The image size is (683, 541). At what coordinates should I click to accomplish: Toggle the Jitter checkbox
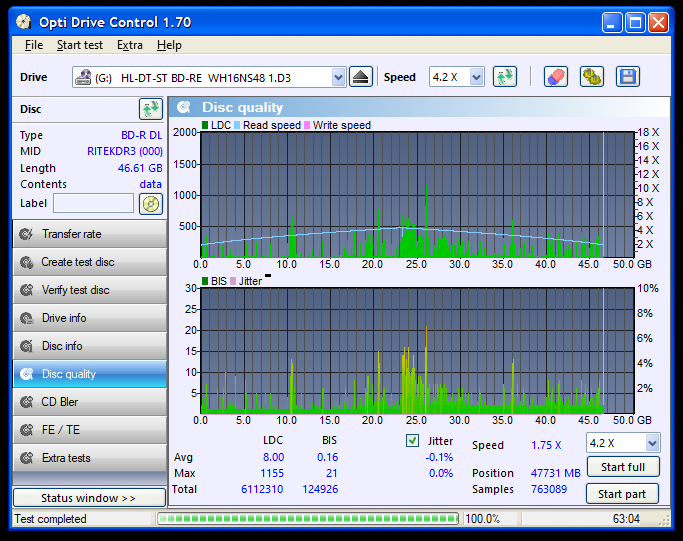(412, 441)
